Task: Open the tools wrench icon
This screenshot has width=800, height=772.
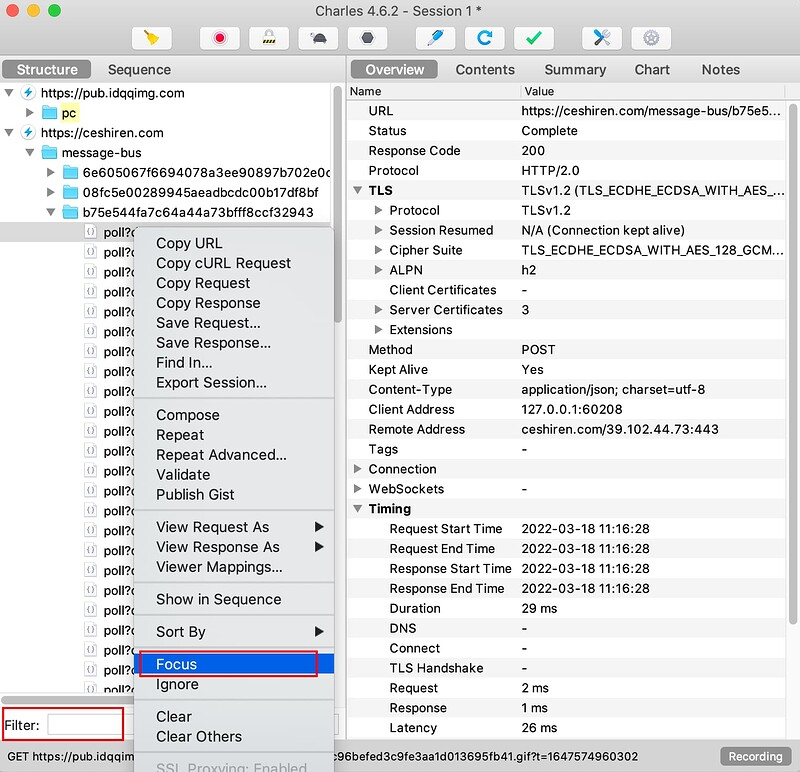Action: (602, 38)
